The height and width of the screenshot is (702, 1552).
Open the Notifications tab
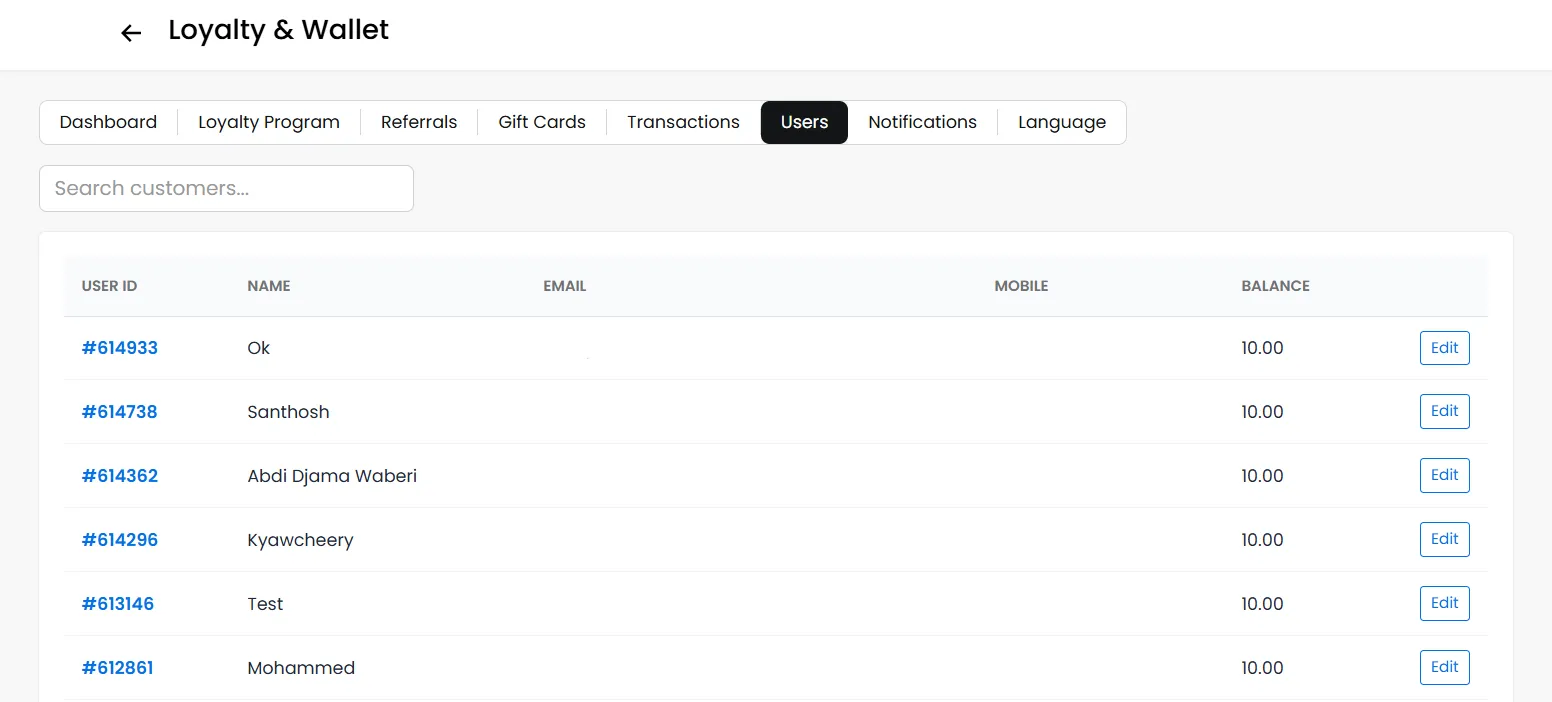coord(922,122)
